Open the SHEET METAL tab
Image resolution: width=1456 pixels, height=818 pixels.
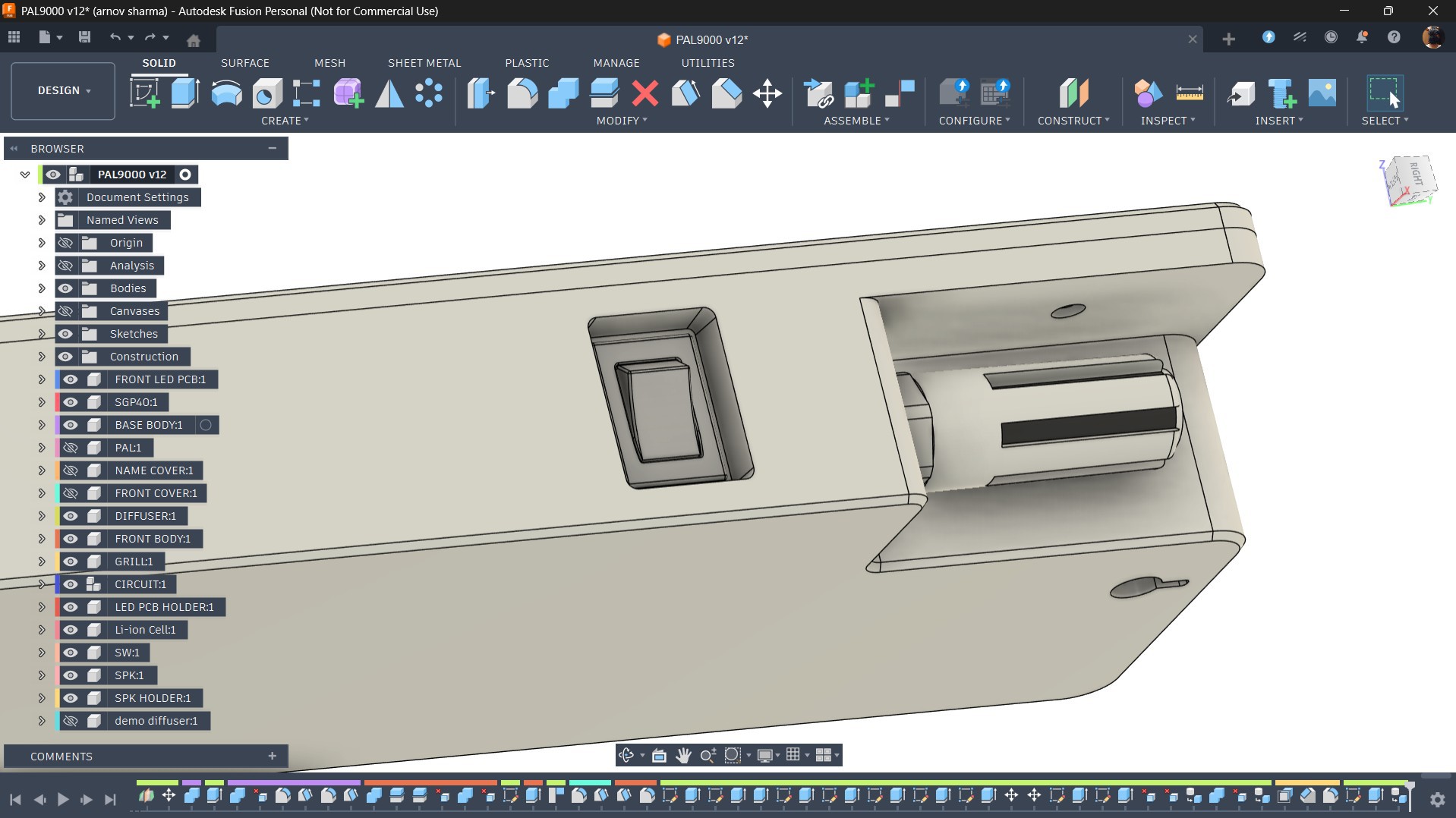[424, 63]
